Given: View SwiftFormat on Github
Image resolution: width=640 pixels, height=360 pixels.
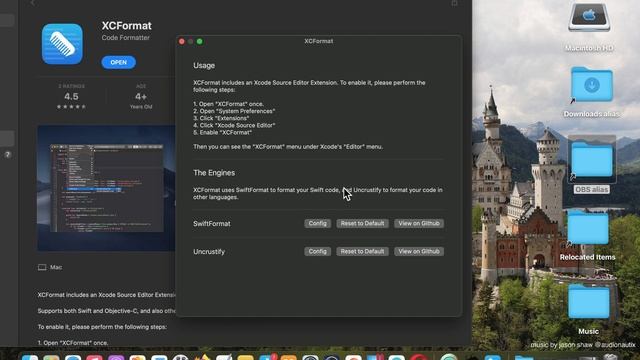Looking at the screenshot, I should [x=419, y=223].
